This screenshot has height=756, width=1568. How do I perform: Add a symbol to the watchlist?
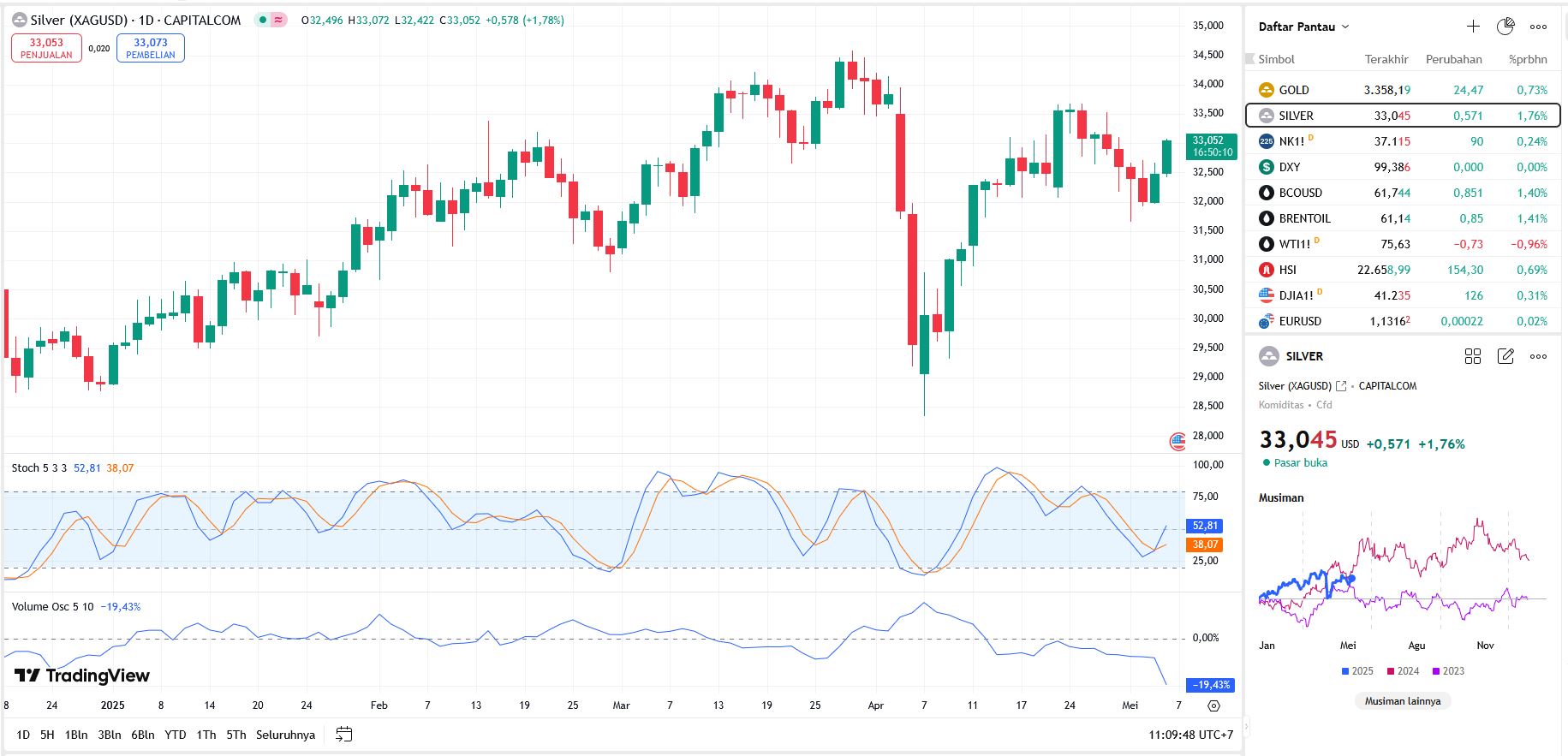pos(1473,27)
